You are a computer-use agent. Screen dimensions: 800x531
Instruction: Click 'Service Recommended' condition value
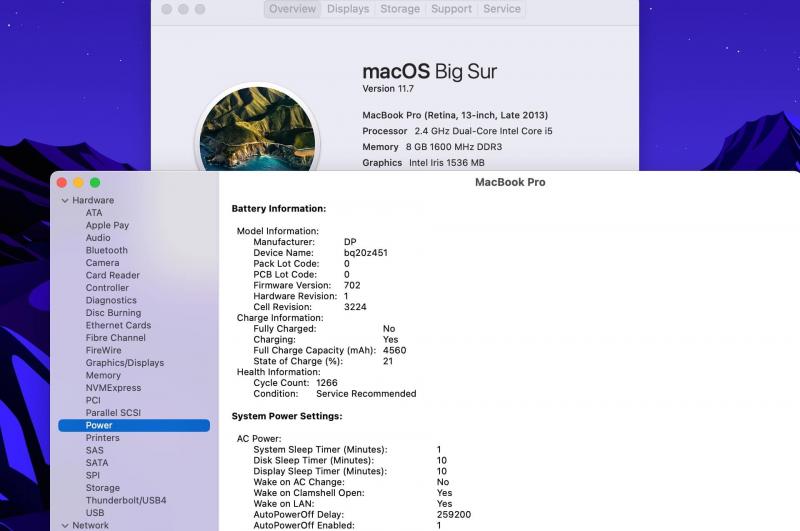click(366, 394)
